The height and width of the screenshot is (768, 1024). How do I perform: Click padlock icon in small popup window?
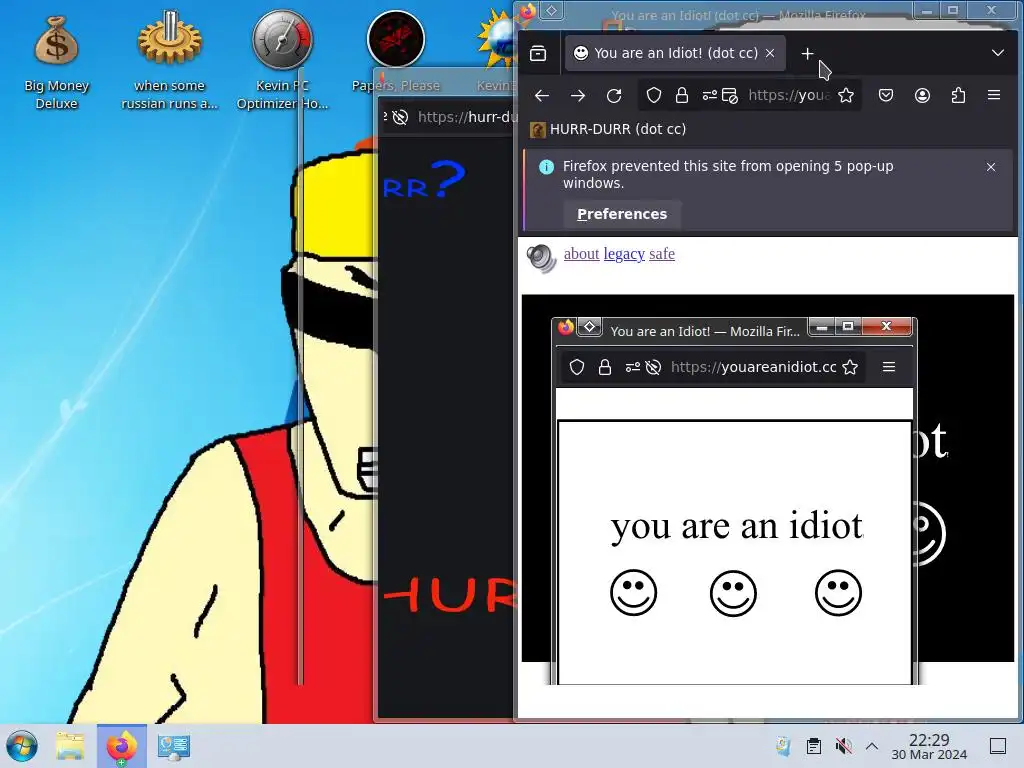point(605,367)
